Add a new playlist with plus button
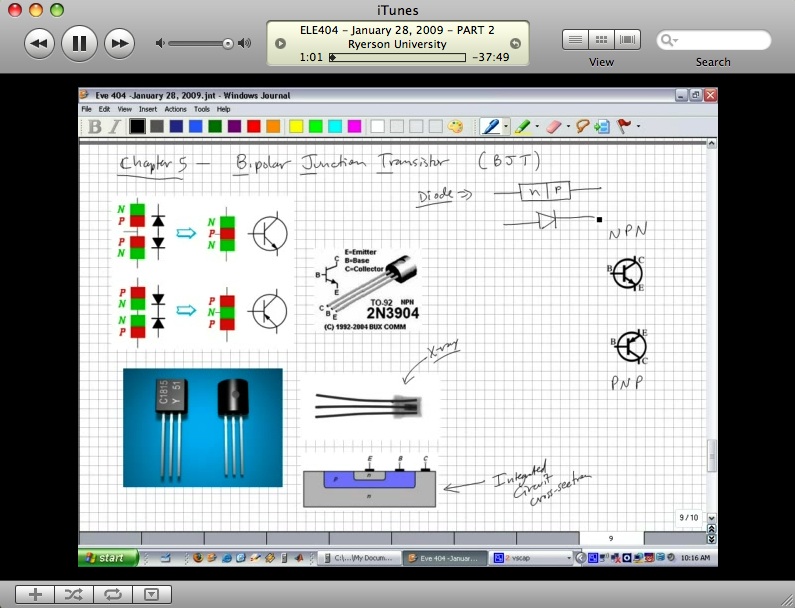Screen dimensions: 795x608 (35, 594)
